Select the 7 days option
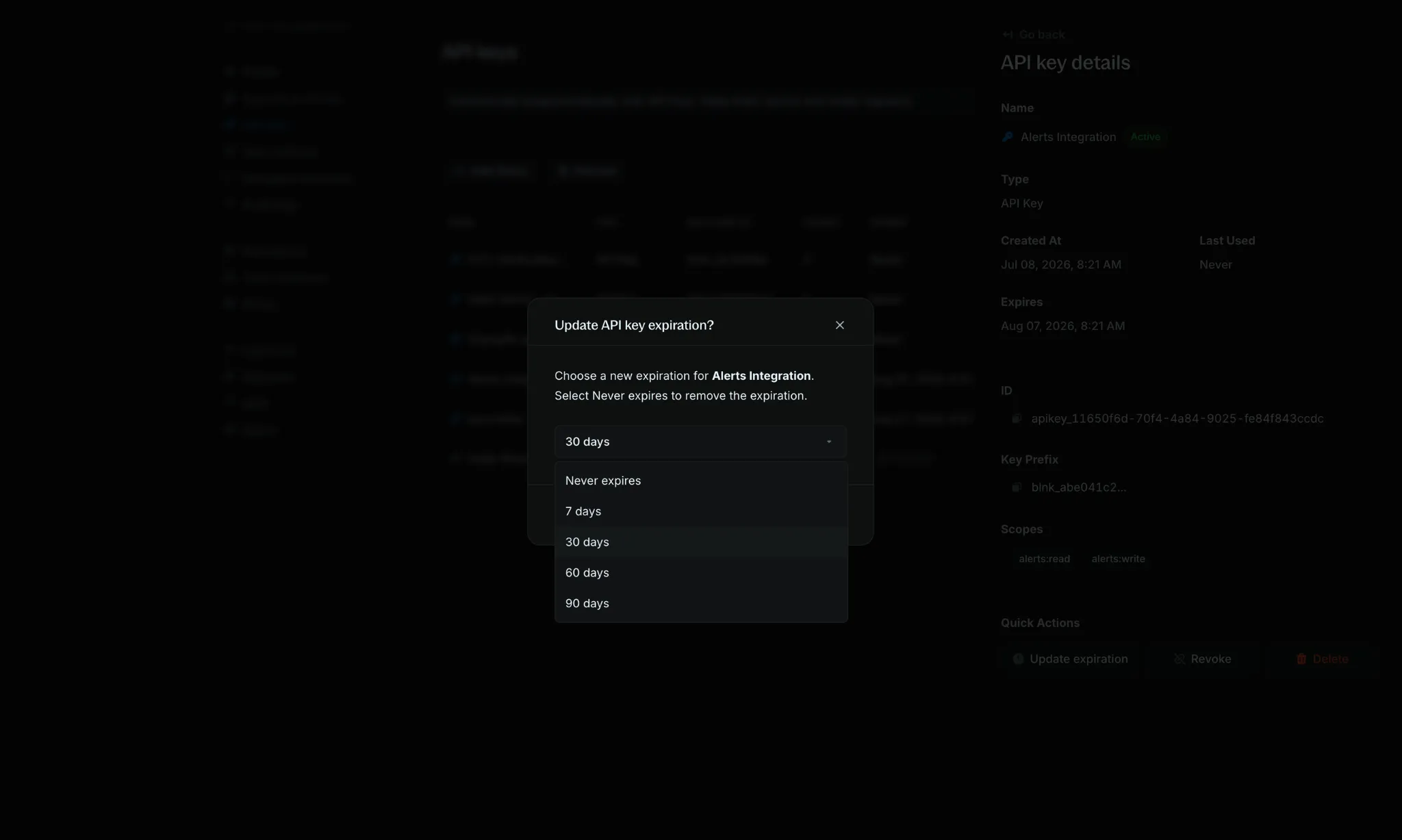The width and height of the screenshot is (1402, 840). (701, 511)
